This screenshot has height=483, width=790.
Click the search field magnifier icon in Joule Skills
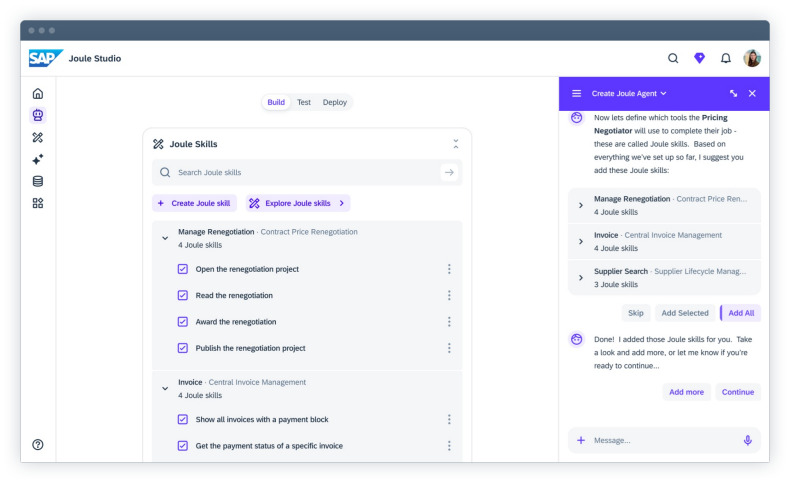(165, 172)
